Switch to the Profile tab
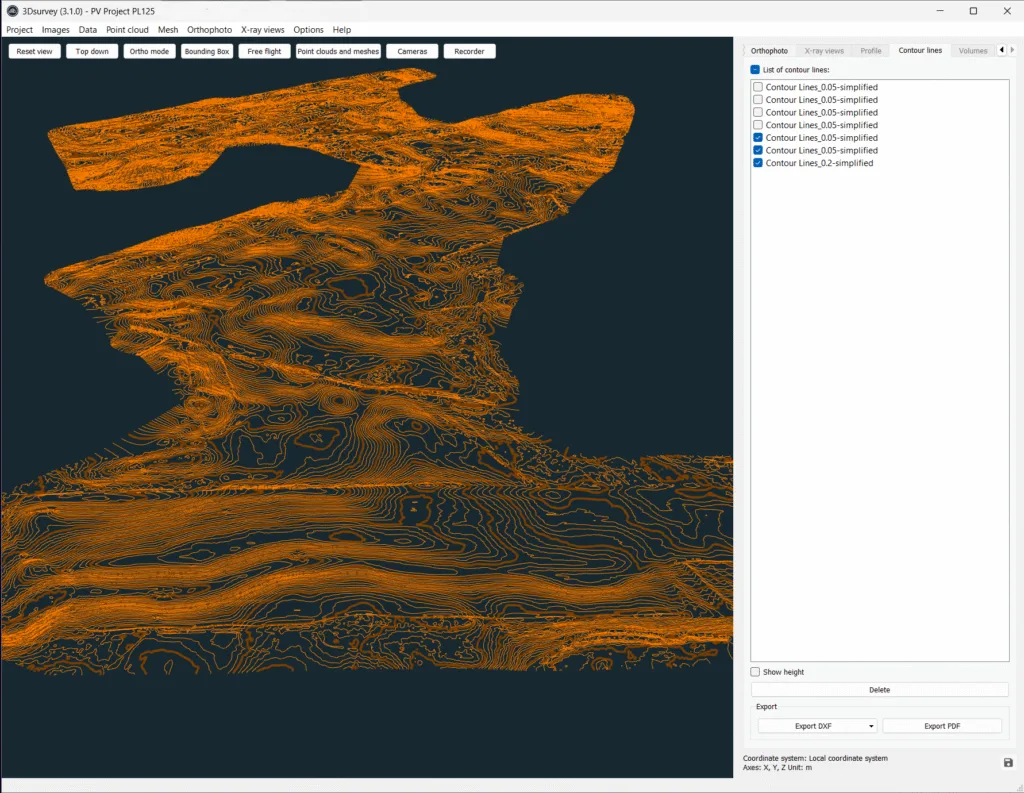Image resolution: width=1024 pixels, height=793 pixels. point(871,51)
